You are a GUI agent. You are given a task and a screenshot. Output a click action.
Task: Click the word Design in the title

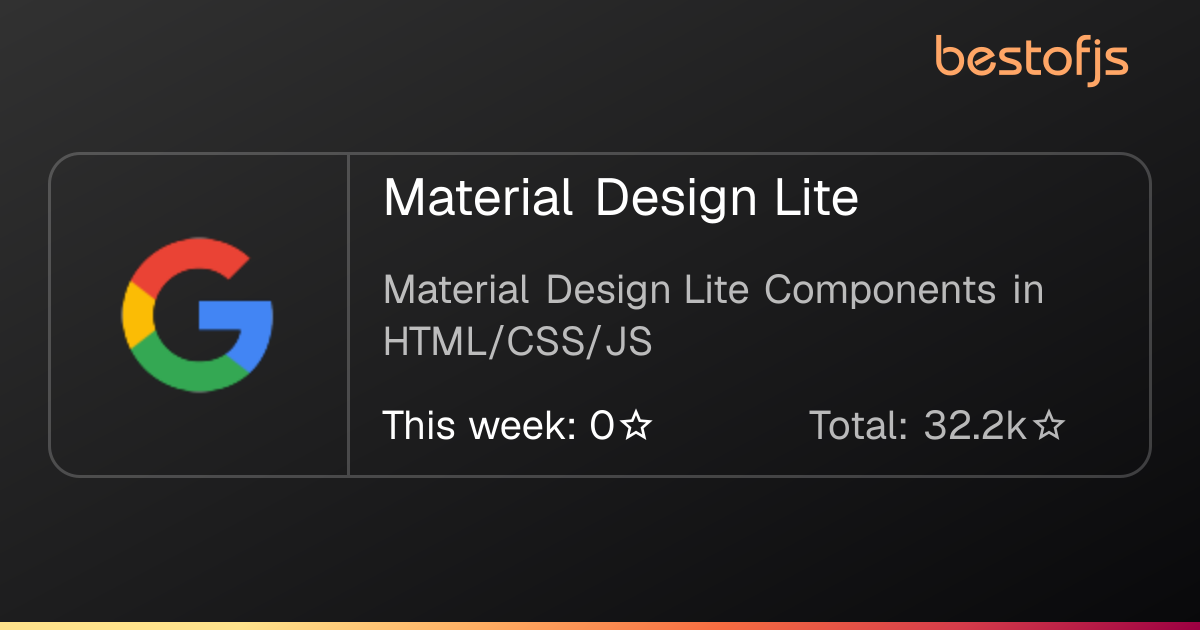point(676,200)
